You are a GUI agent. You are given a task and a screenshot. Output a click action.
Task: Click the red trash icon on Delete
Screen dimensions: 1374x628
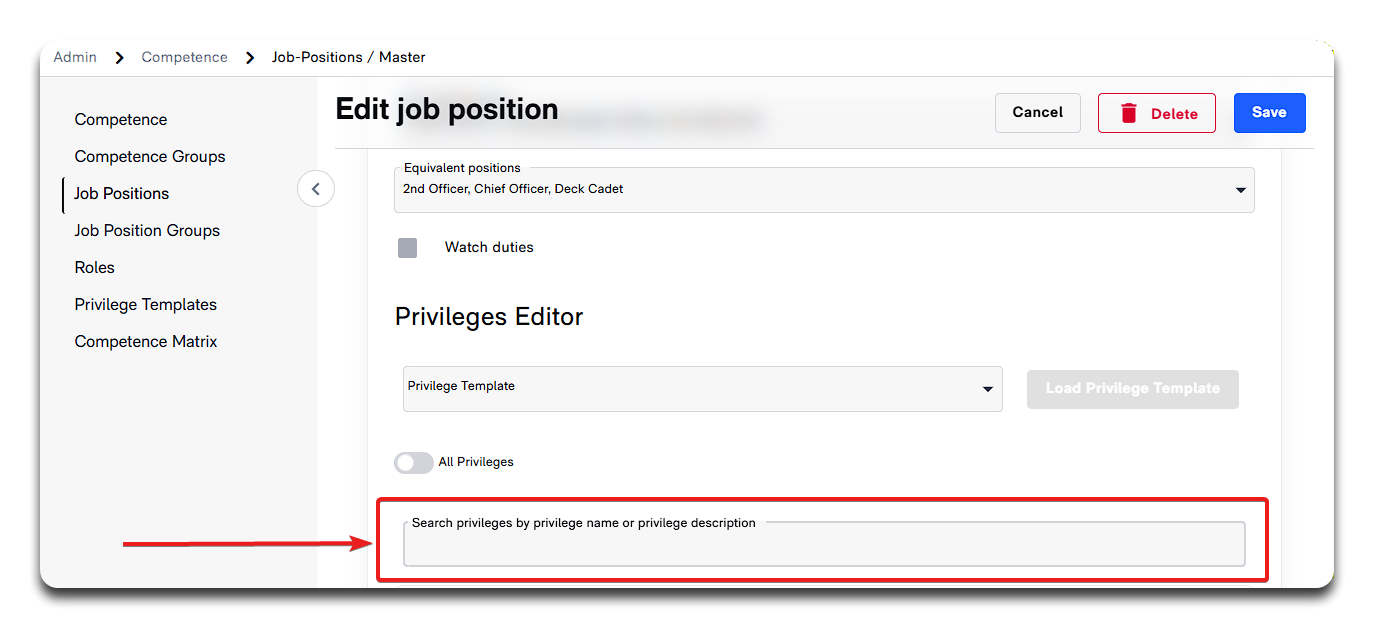pyautogui.click(x=1129, y=113)
